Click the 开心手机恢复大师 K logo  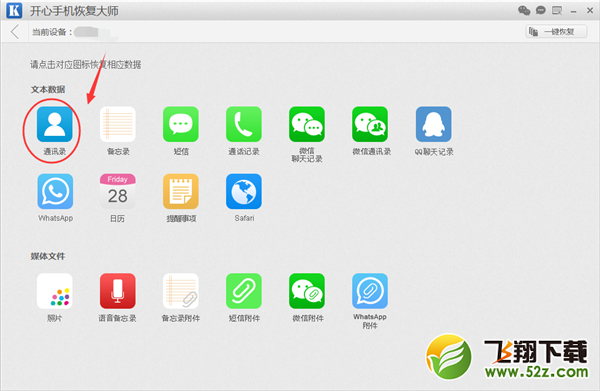point(14,10)
